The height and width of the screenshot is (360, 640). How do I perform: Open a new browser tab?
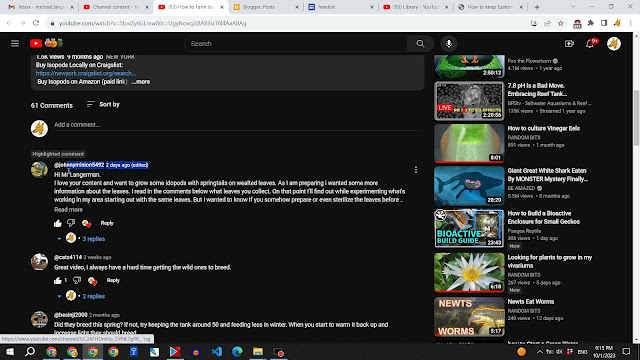point(537,7)
